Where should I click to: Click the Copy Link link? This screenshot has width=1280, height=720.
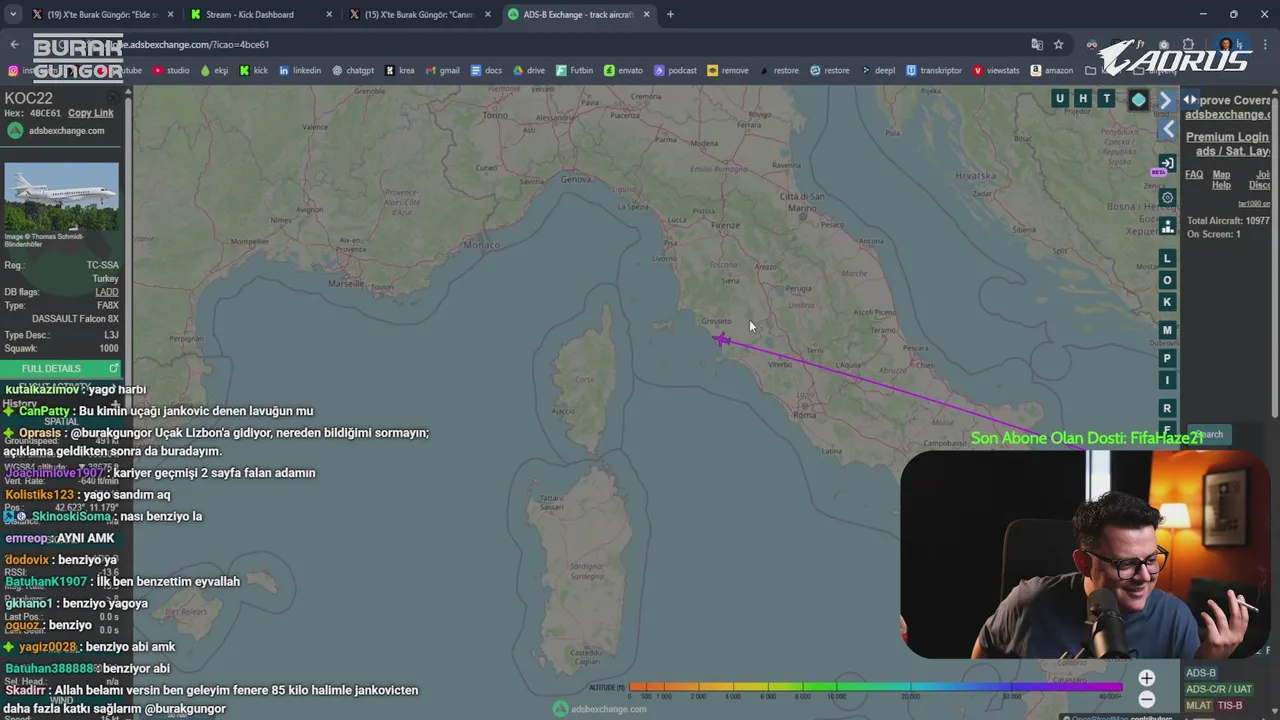(91, 113)
